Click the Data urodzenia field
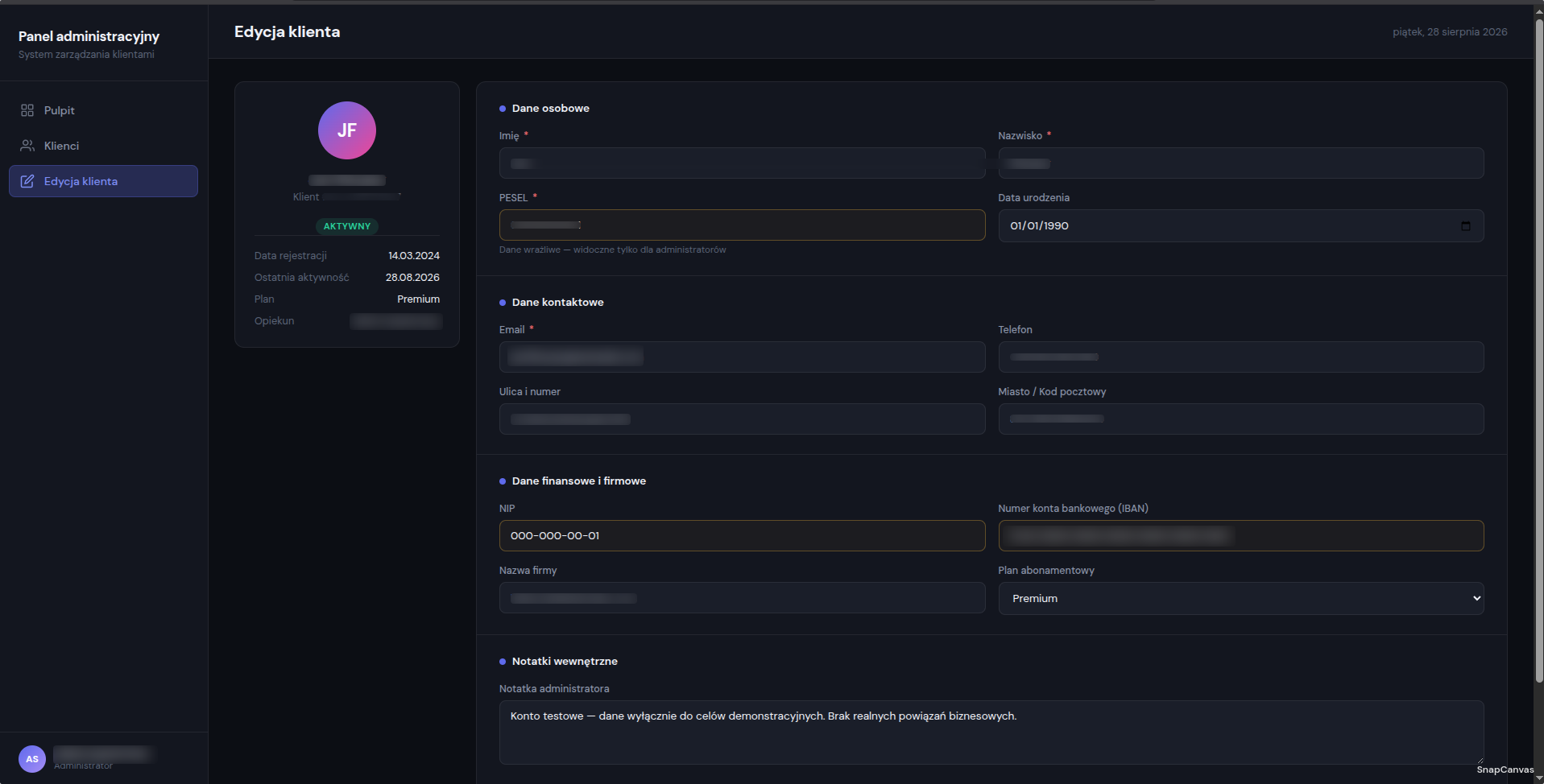 [1241, 226]
